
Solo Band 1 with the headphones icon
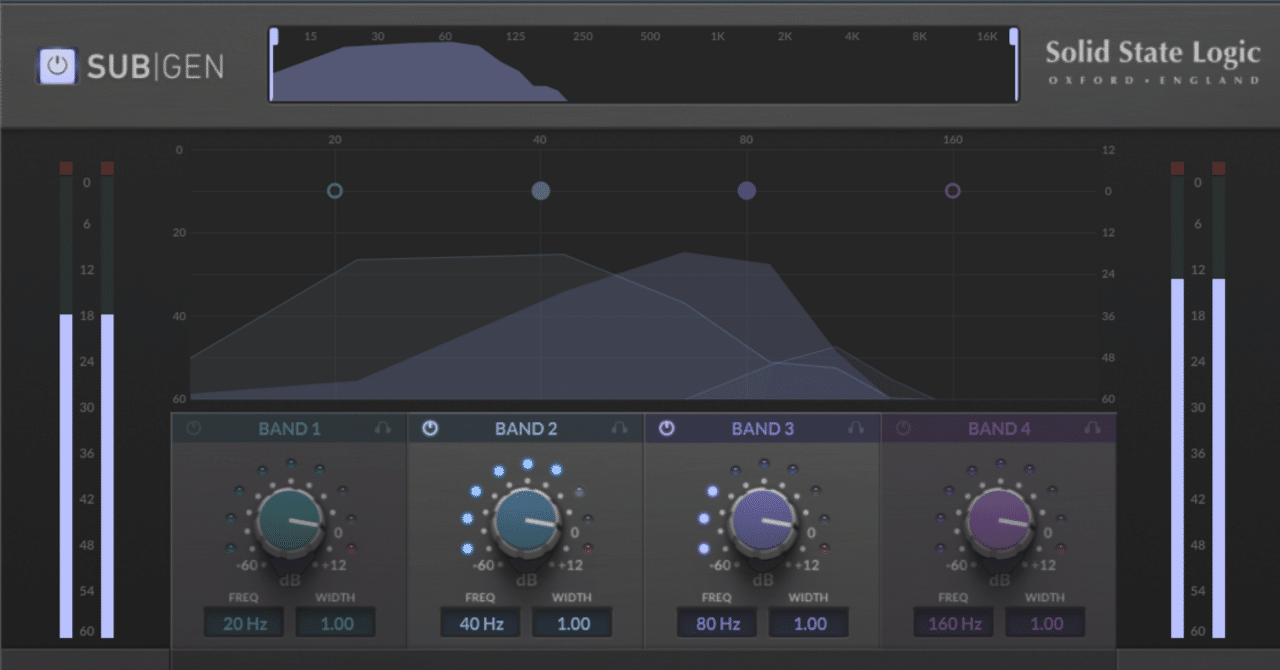[383, 428]
